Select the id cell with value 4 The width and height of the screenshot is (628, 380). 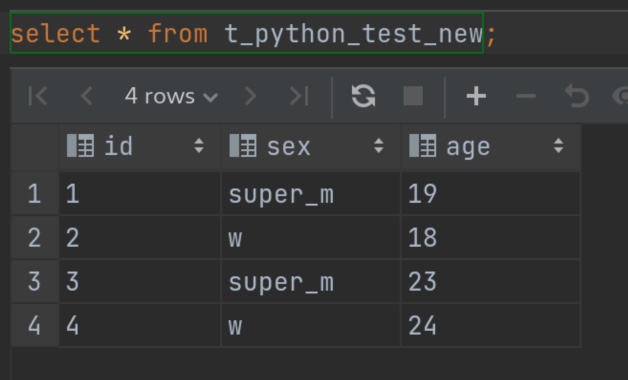(x=140, y=325)
